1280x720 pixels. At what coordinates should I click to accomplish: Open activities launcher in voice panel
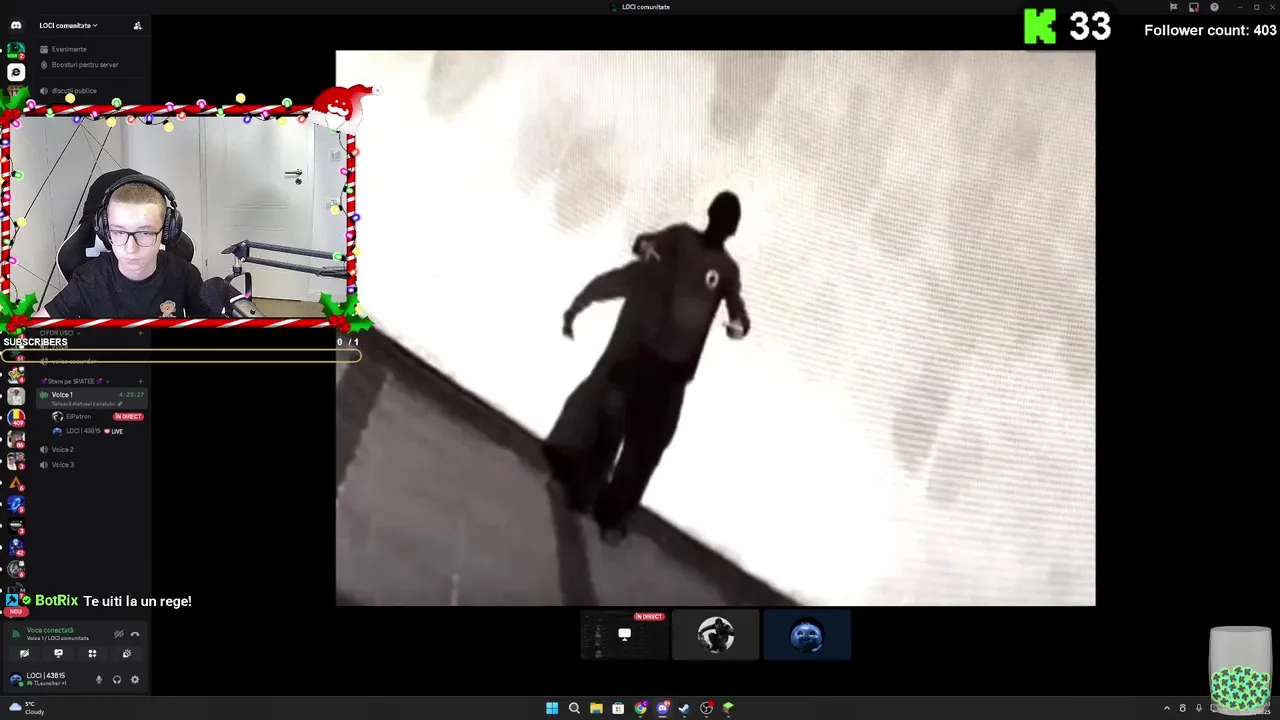92,654
